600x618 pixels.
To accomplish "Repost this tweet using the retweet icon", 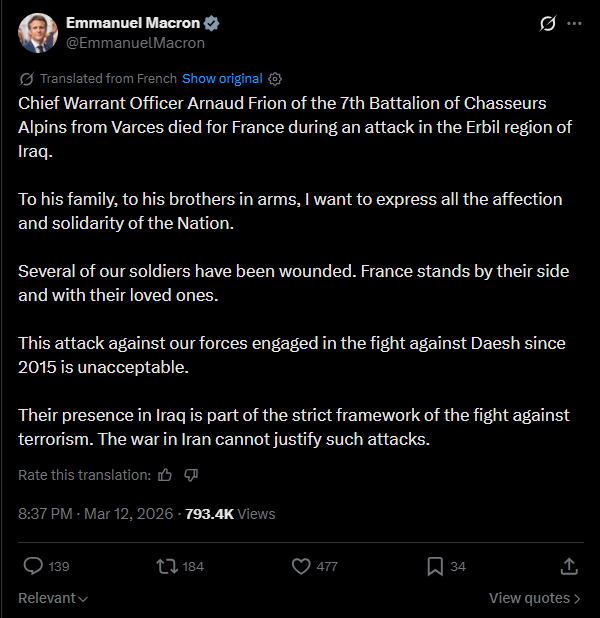I will point(167,566).
